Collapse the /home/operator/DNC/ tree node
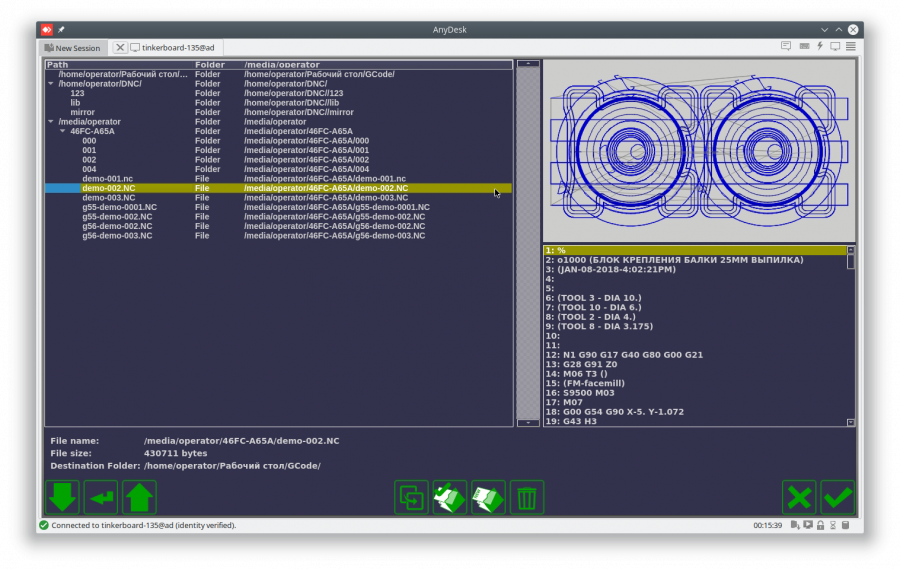 pyautogui.click(x=51, y=84)
